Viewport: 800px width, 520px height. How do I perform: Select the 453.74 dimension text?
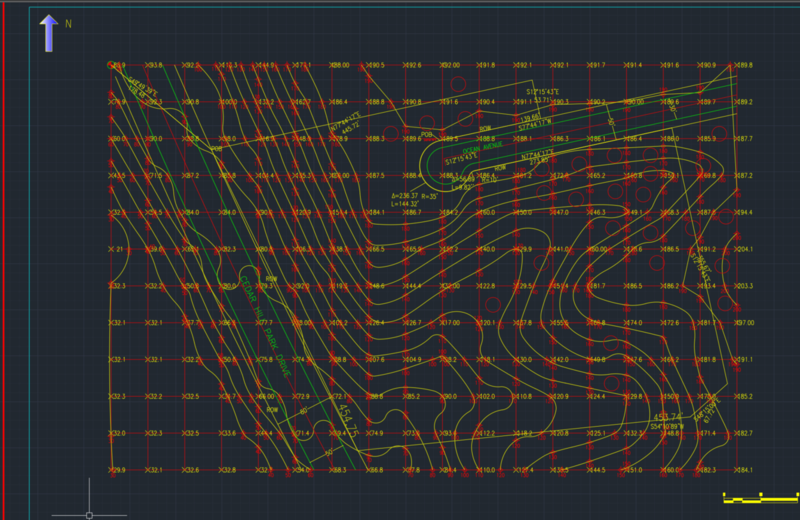[x=667, y=415]
